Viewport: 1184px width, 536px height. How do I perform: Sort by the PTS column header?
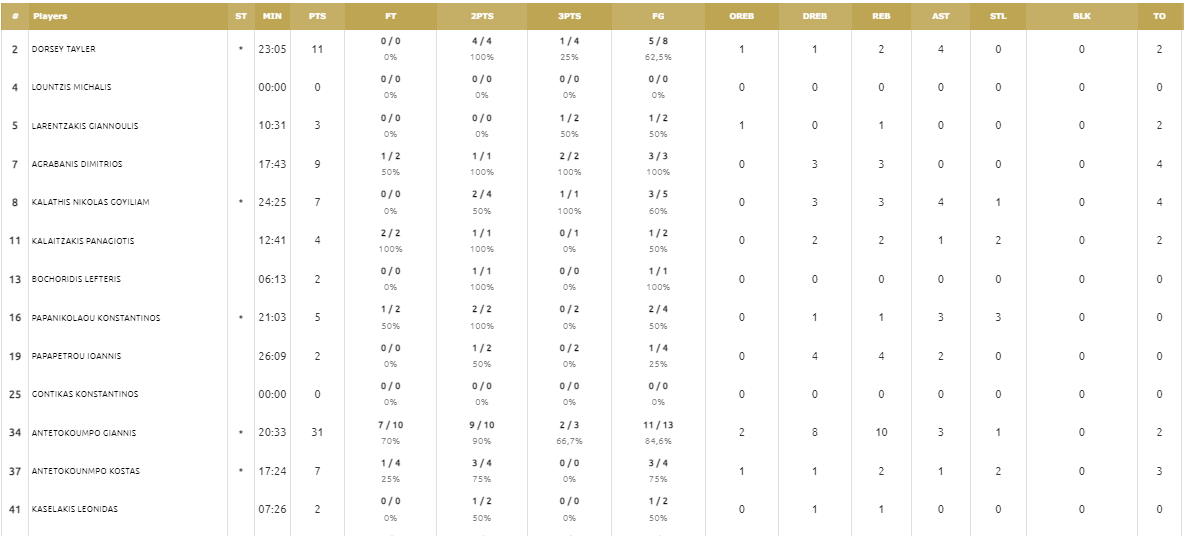(x=317, y=16)
